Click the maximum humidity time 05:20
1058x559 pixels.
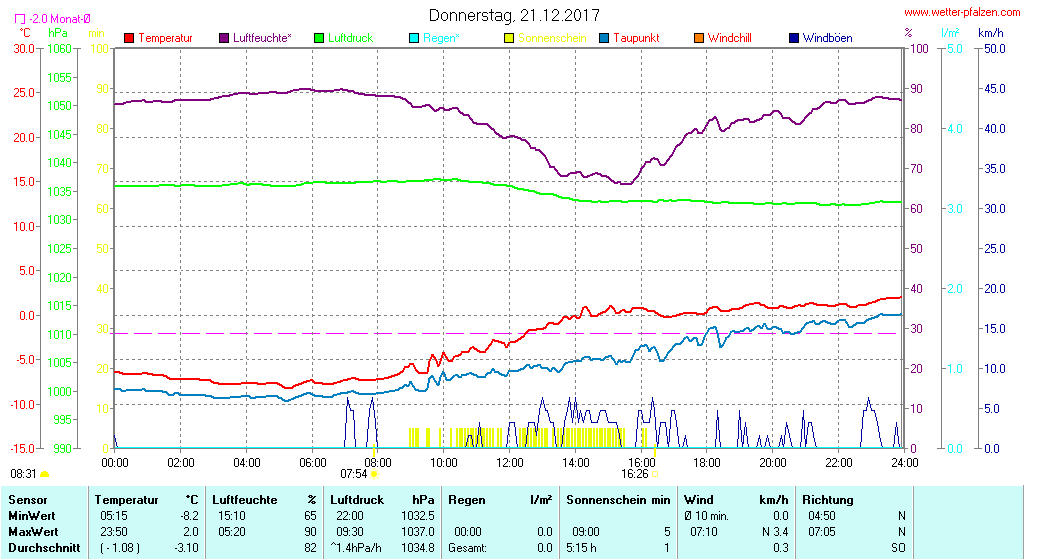point(231,532)
